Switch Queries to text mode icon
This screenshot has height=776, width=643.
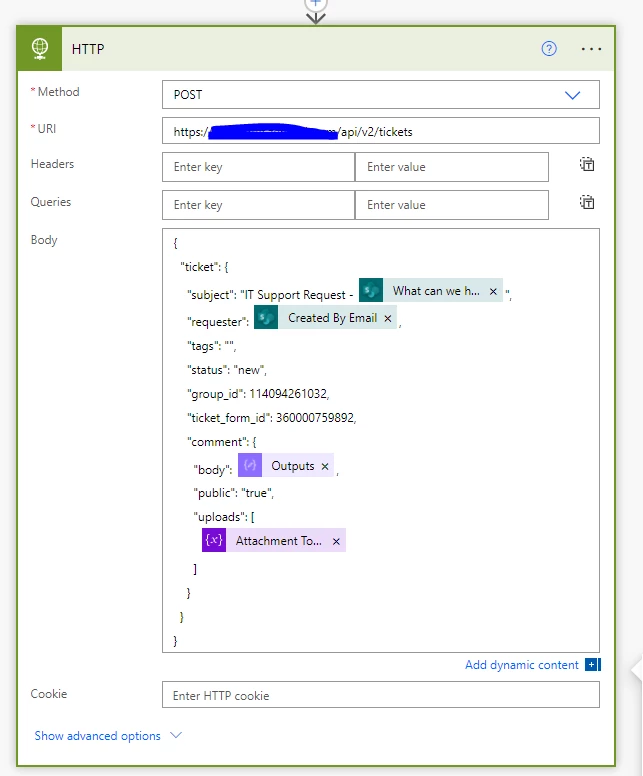587,202
